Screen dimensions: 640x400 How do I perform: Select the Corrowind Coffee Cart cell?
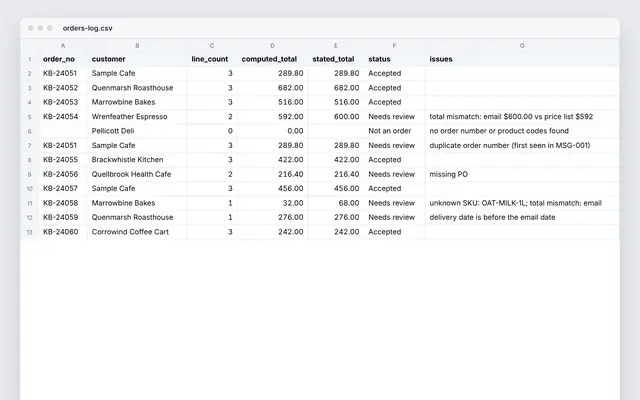pos(137,232)
